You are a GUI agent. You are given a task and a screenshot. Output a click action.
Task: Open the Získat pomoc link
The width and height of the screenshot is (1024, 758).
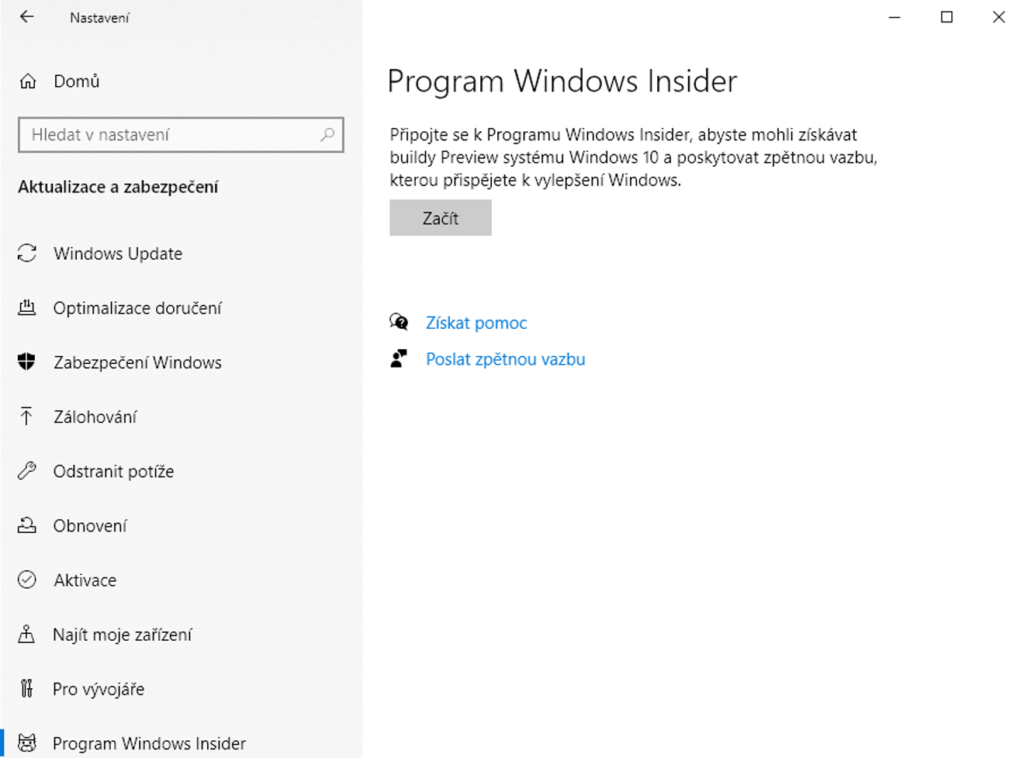pyautogui.click(x=476, y=323)
